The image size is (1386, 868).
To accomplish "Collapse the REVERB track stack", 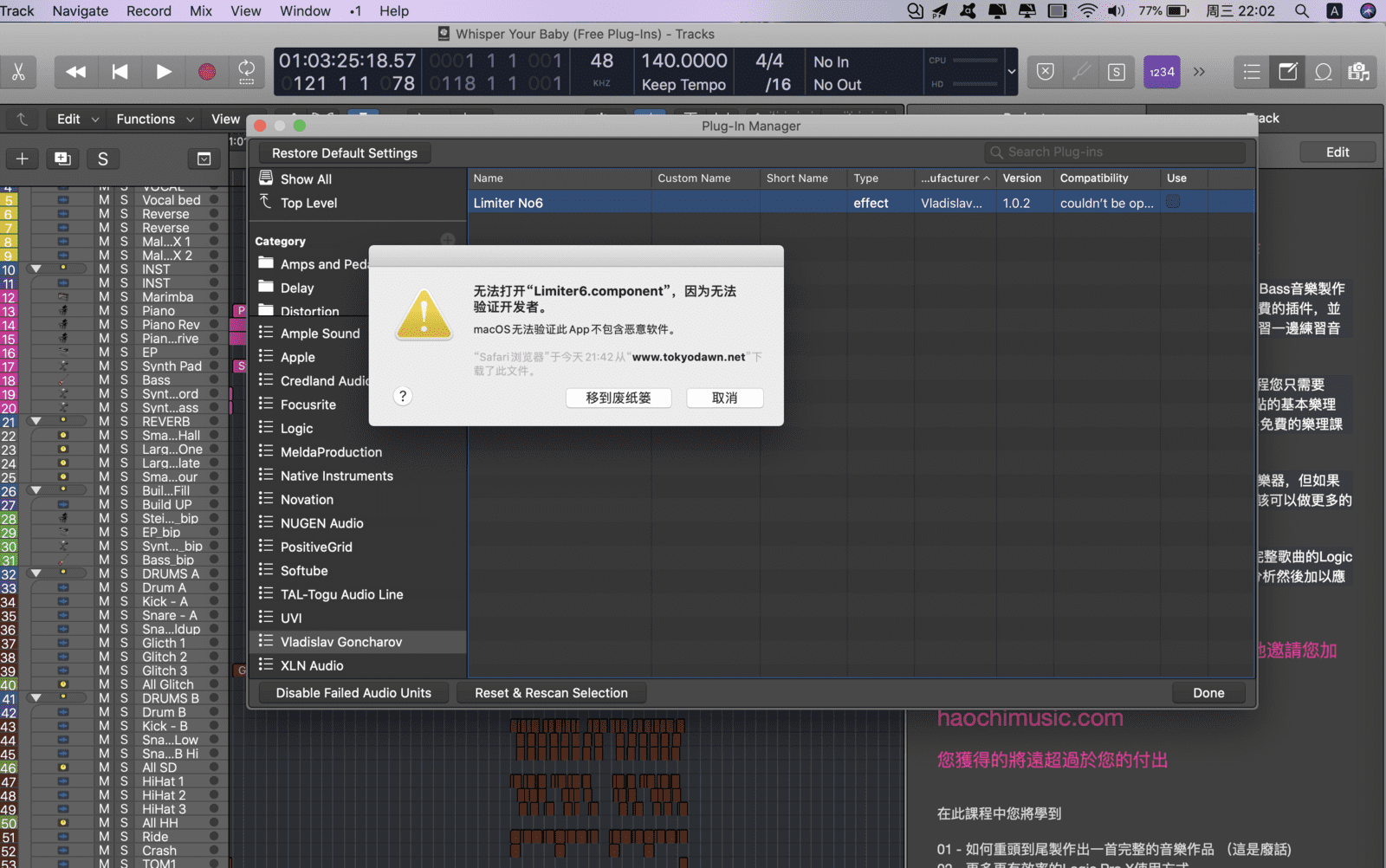I will (x=36, y=421).
